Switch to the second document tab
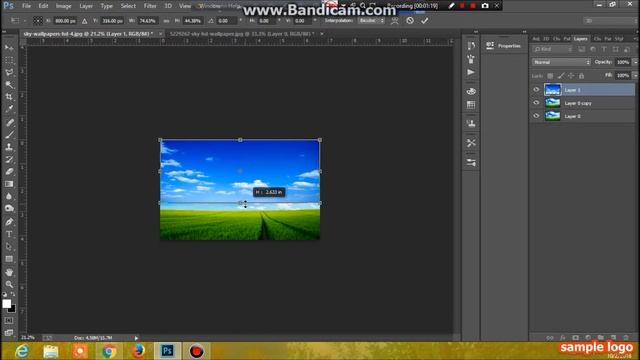The image size is (640, 360). [x=242, y=34]
